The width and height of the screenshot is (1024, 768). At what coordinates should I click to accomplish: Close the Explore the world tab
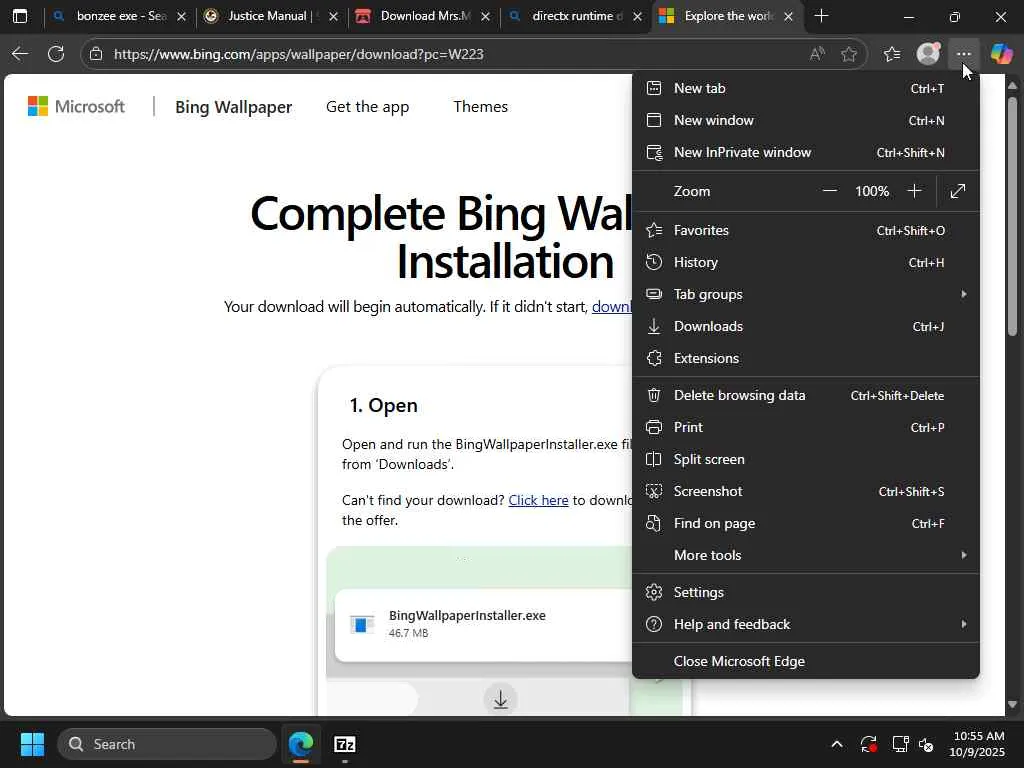789,17
